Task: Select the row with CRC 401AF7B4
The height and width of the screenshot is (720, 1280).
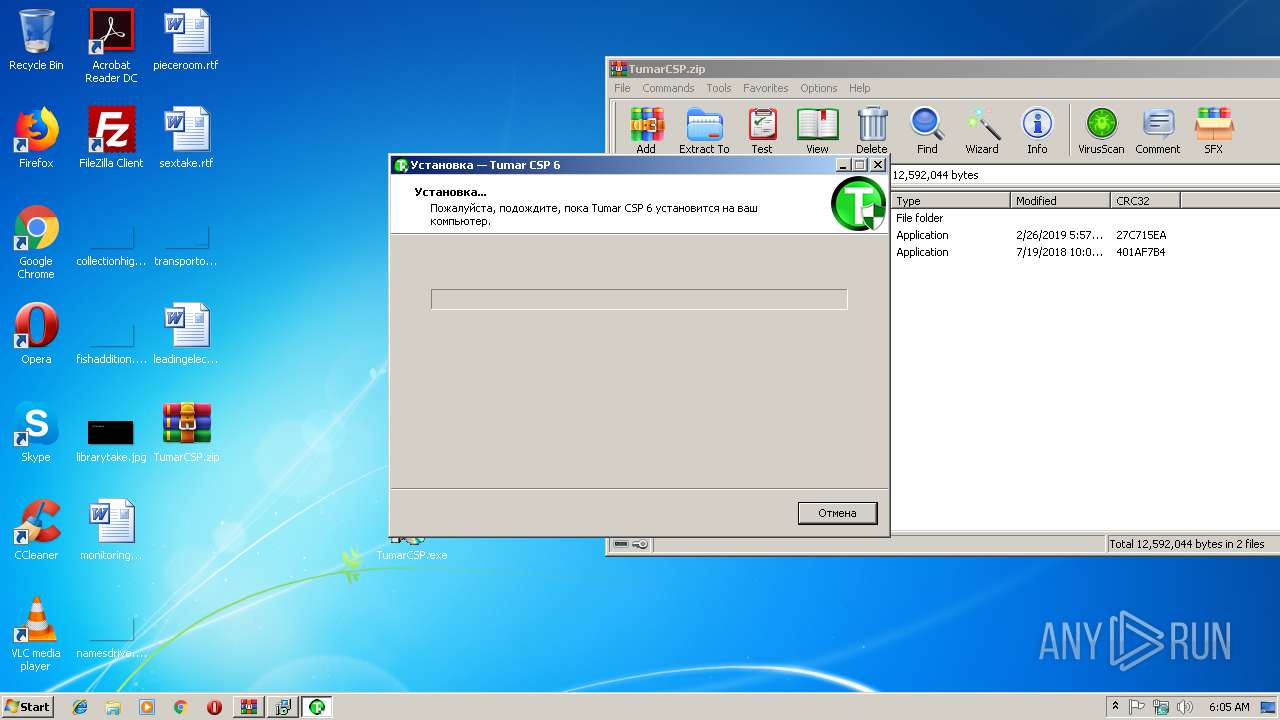Action: (1085, 252)
